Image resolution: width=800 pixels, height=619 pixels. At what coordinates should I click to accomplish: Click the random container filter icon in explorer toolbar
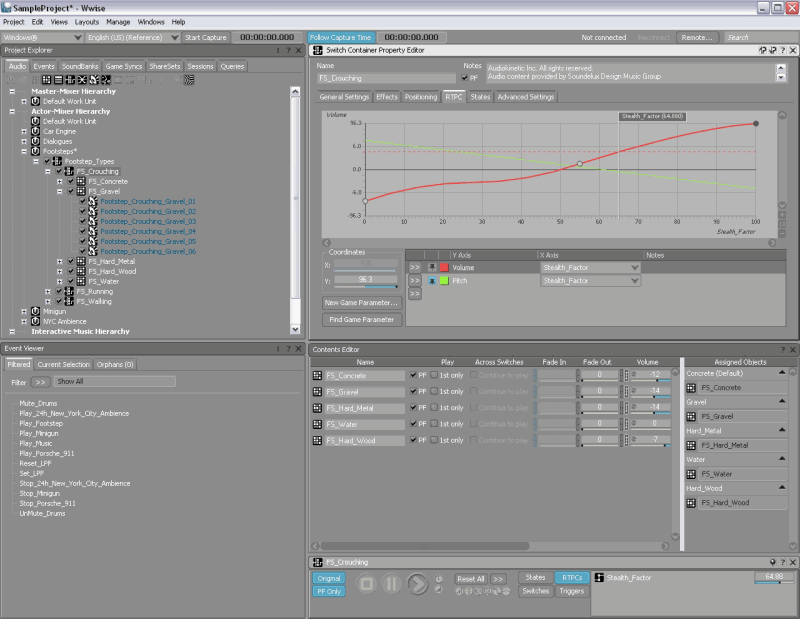[x=46, y=80]
